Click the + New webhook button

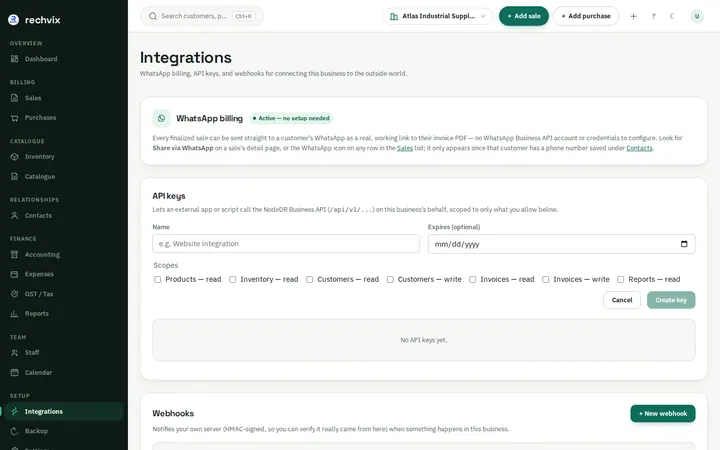pyautogui.click(x=663, y=413)
